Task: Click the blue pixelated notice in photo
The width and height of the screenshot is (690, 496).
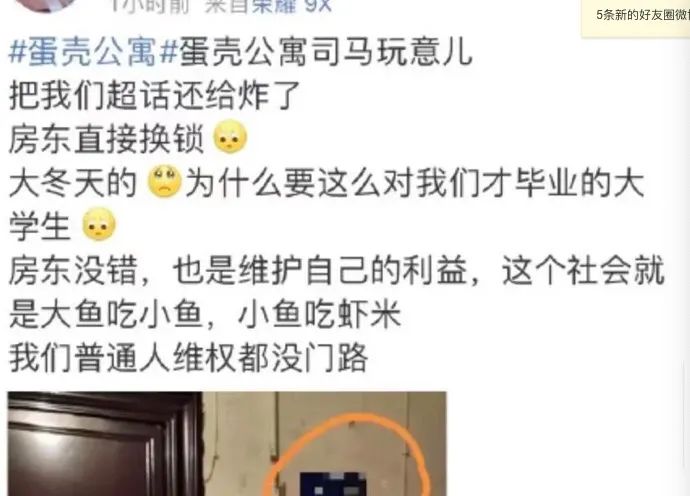Action: pyautogui.click(x=333, y=484)
